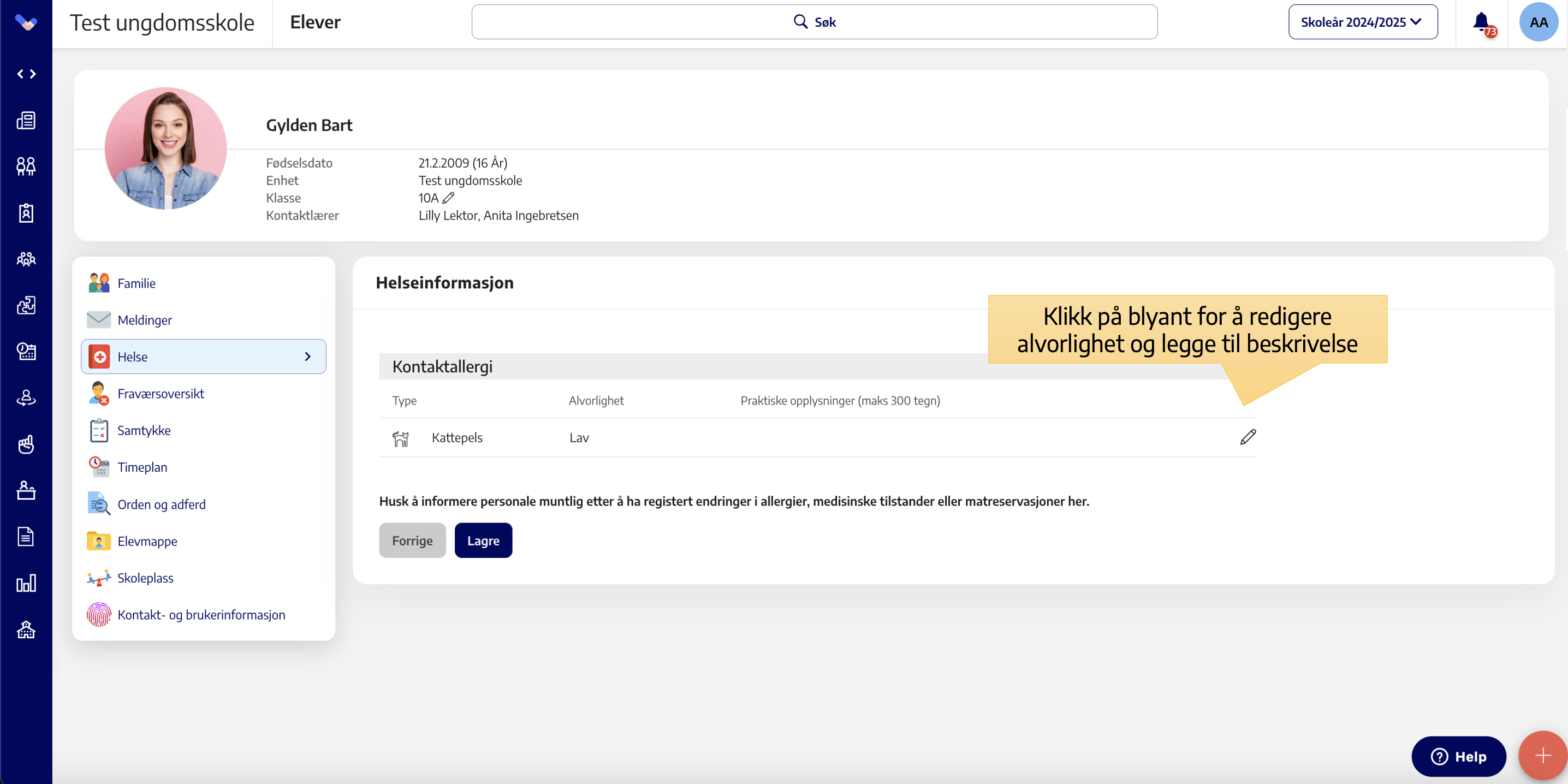Click the red plus floating button
1568x784 pixels.
[x=1542, y=756]
